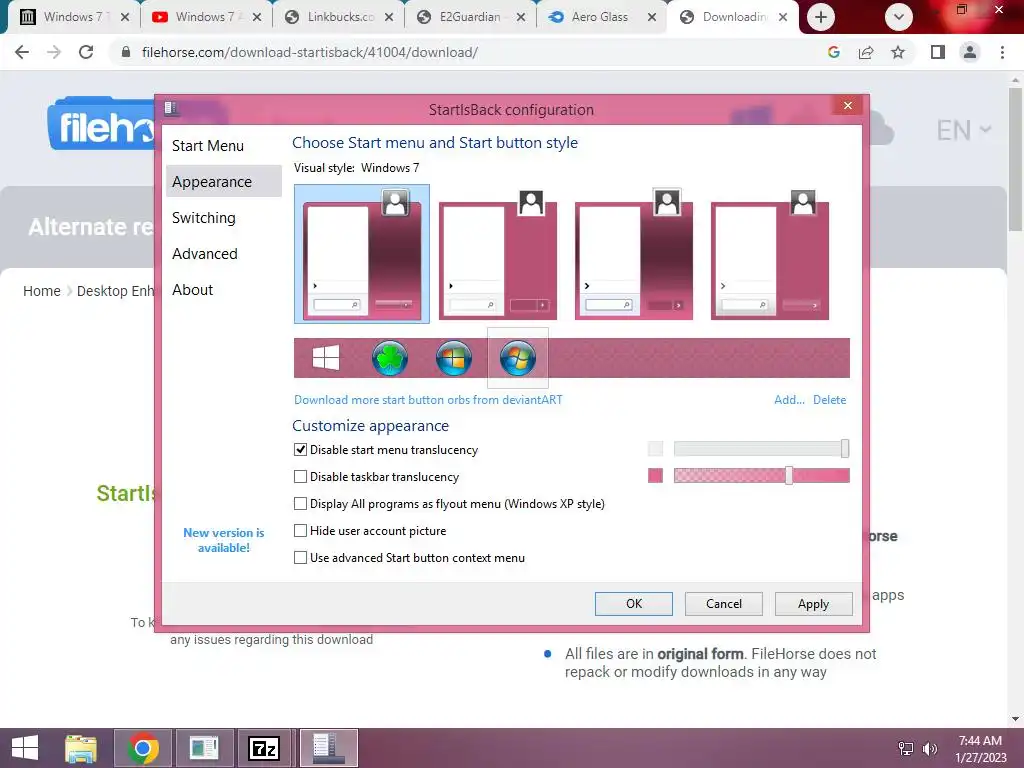This screenshot has width=1024, height=768.
Task: Select the fourth start menu style thumbnail
Action: tap(769, 253)
